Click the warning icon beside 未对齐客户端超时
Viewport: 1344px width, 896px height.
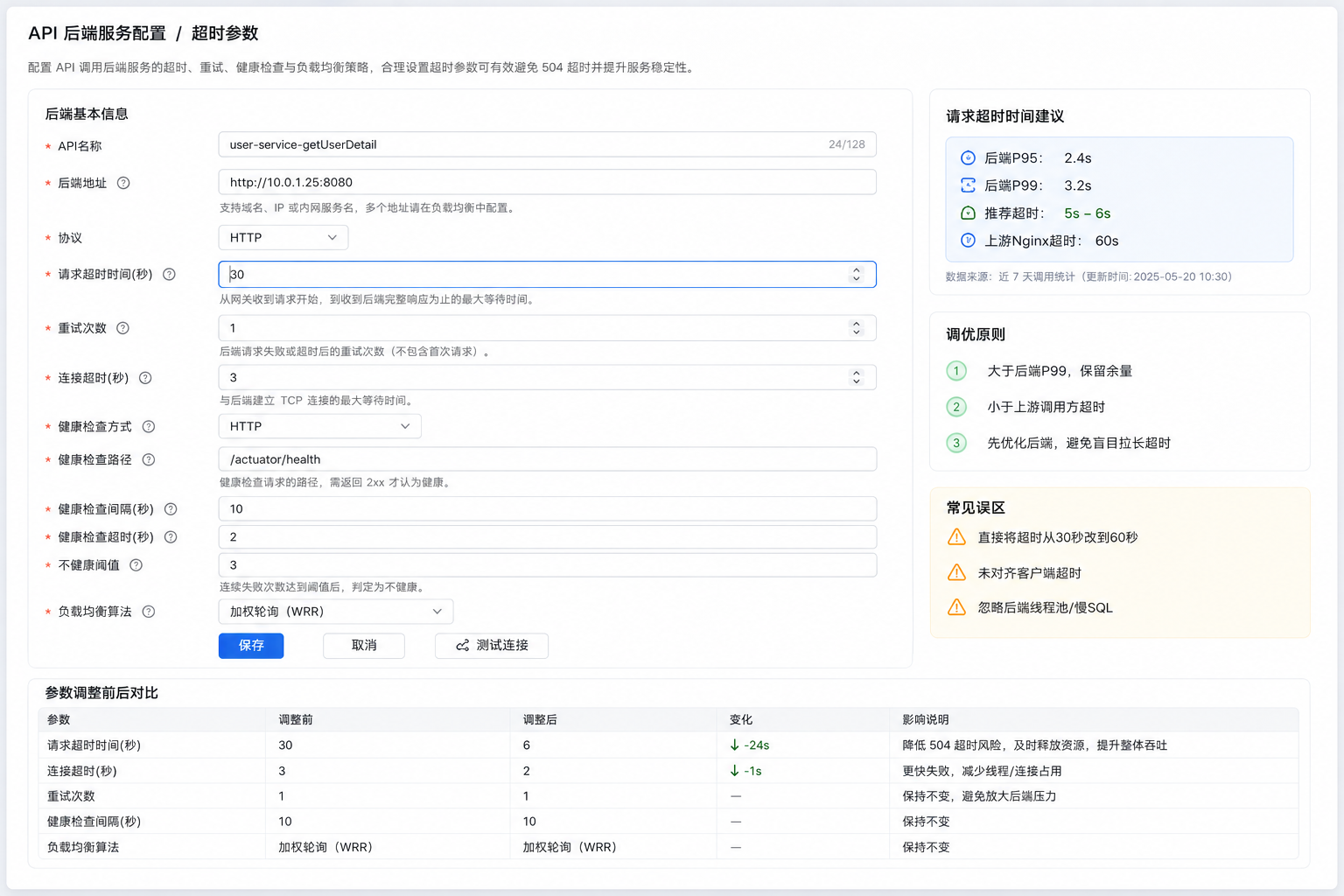coord(957,573)
